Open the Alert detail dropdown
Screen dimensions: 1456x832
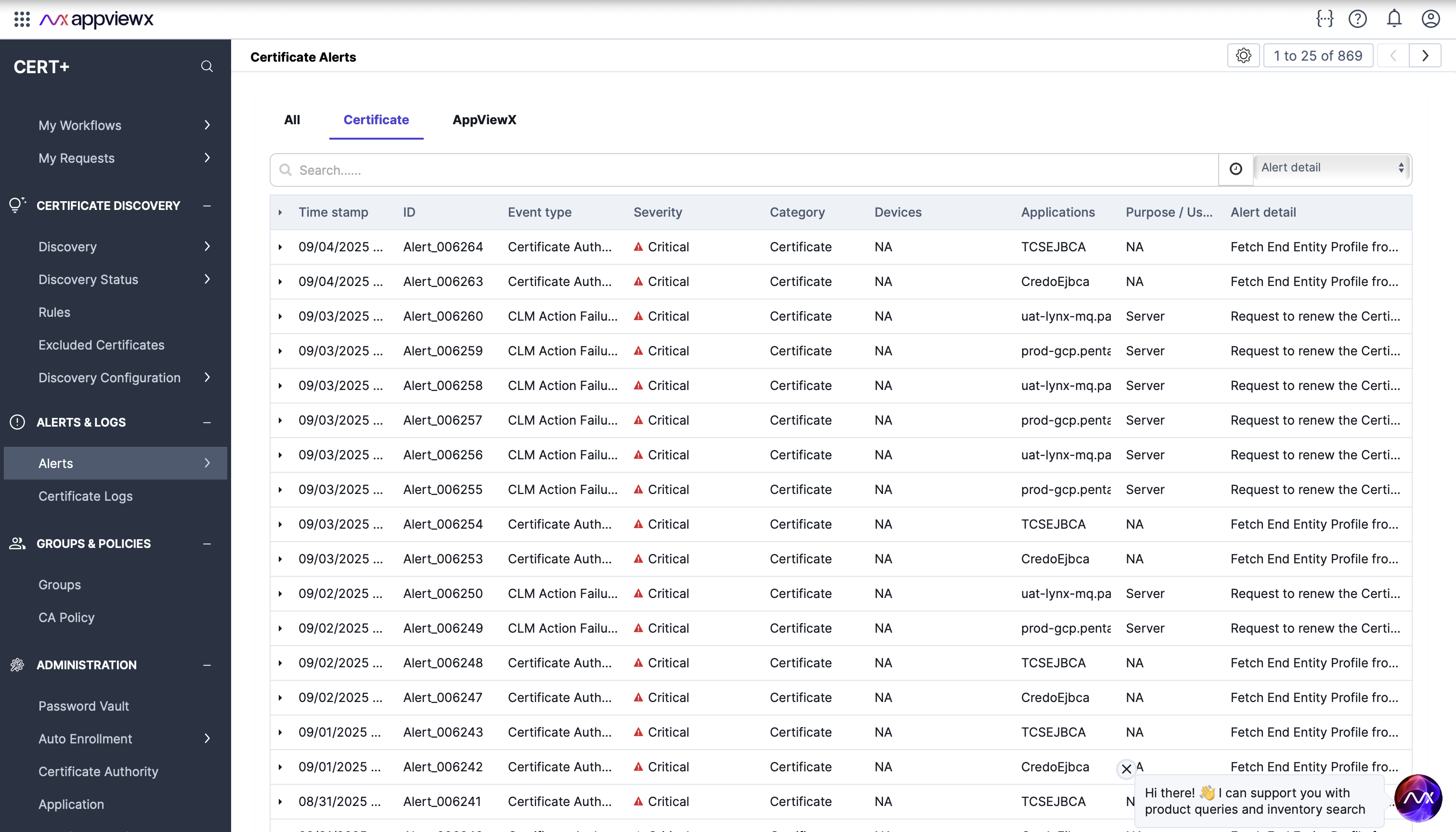[1331, 168]
